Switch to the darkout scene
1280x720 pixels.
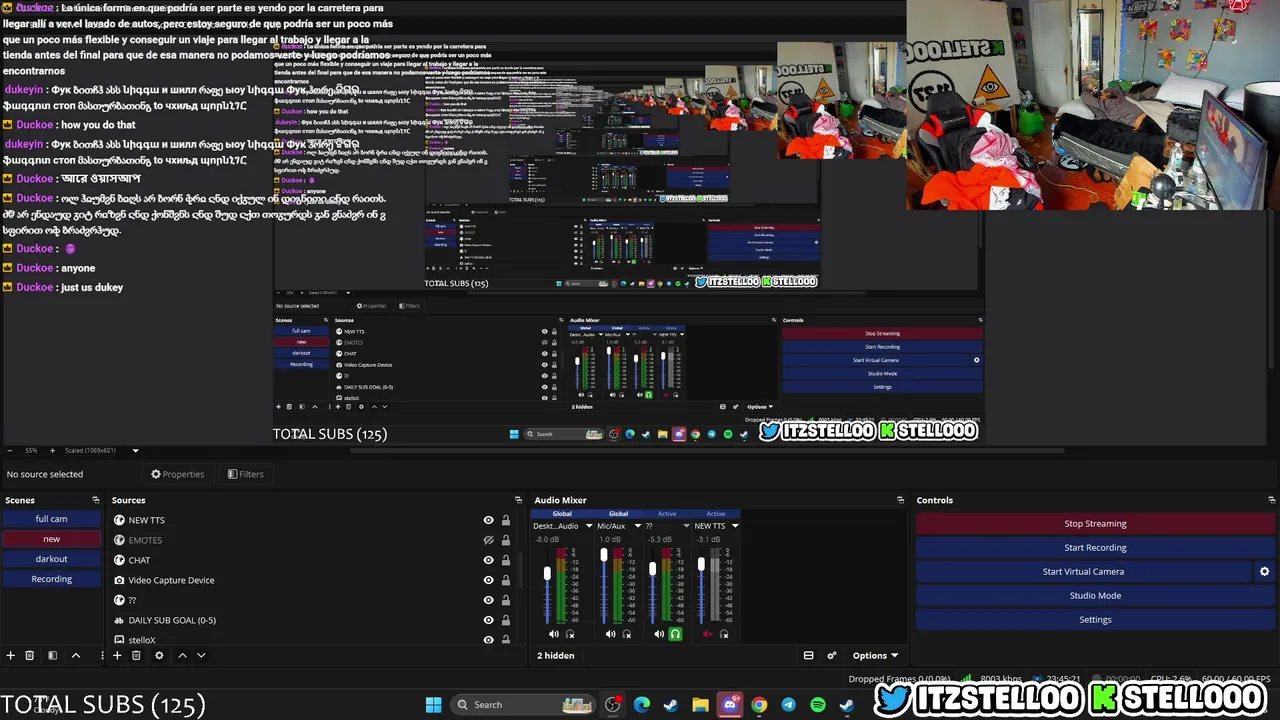pos(51,559)
